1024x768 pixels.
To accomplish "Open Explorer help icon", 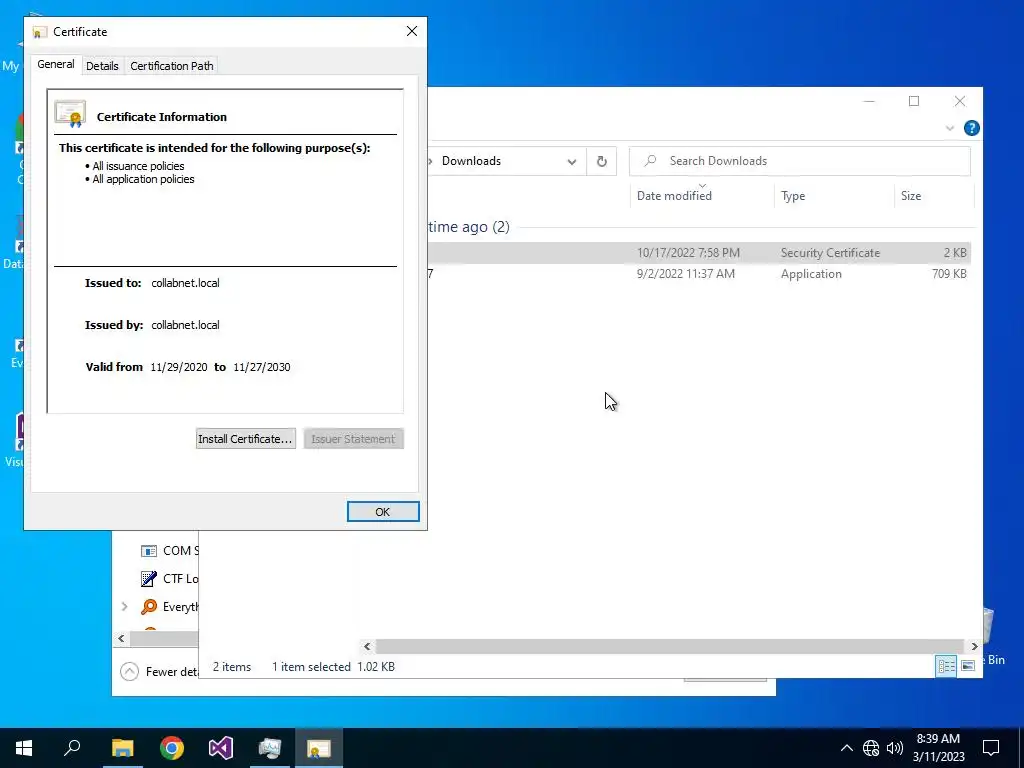I will pyautogui.click(x=971, y=128).
